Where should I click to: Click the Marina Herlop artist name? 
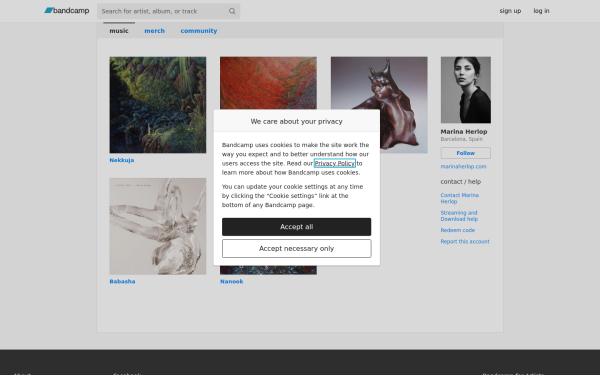tap(464, 132)
